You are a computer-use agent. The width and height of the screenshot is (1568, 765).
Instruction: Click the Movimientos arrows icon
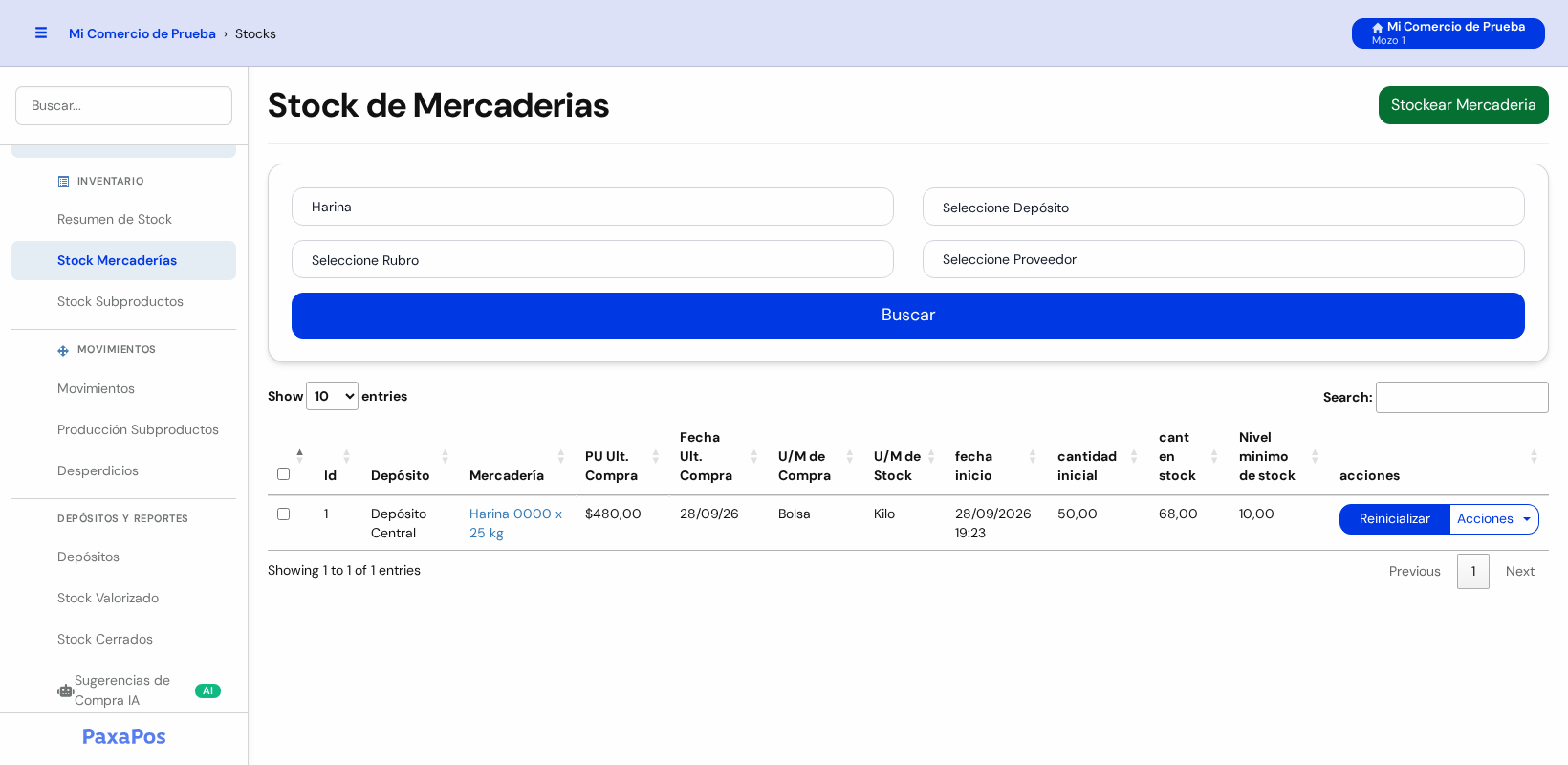(x=63, y=350)
